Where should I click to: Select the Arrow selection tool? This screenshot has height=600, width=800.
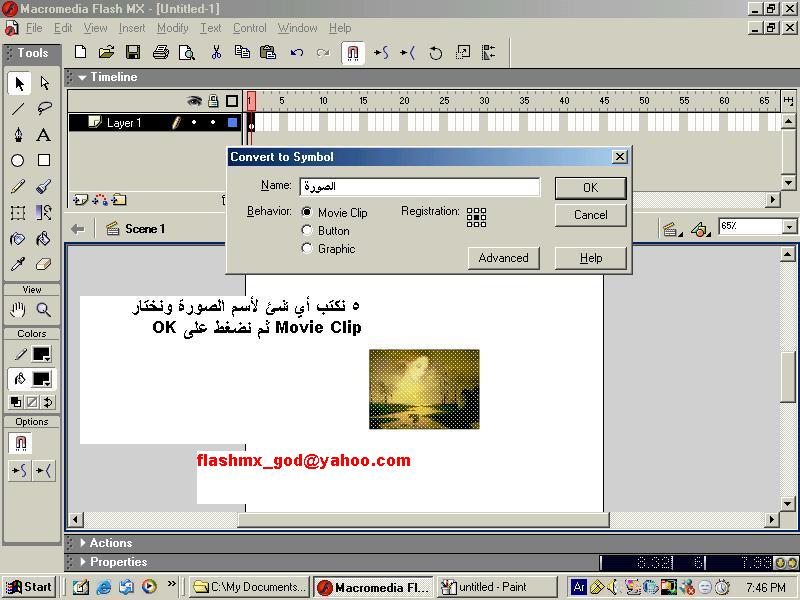[x=19, y=83]
